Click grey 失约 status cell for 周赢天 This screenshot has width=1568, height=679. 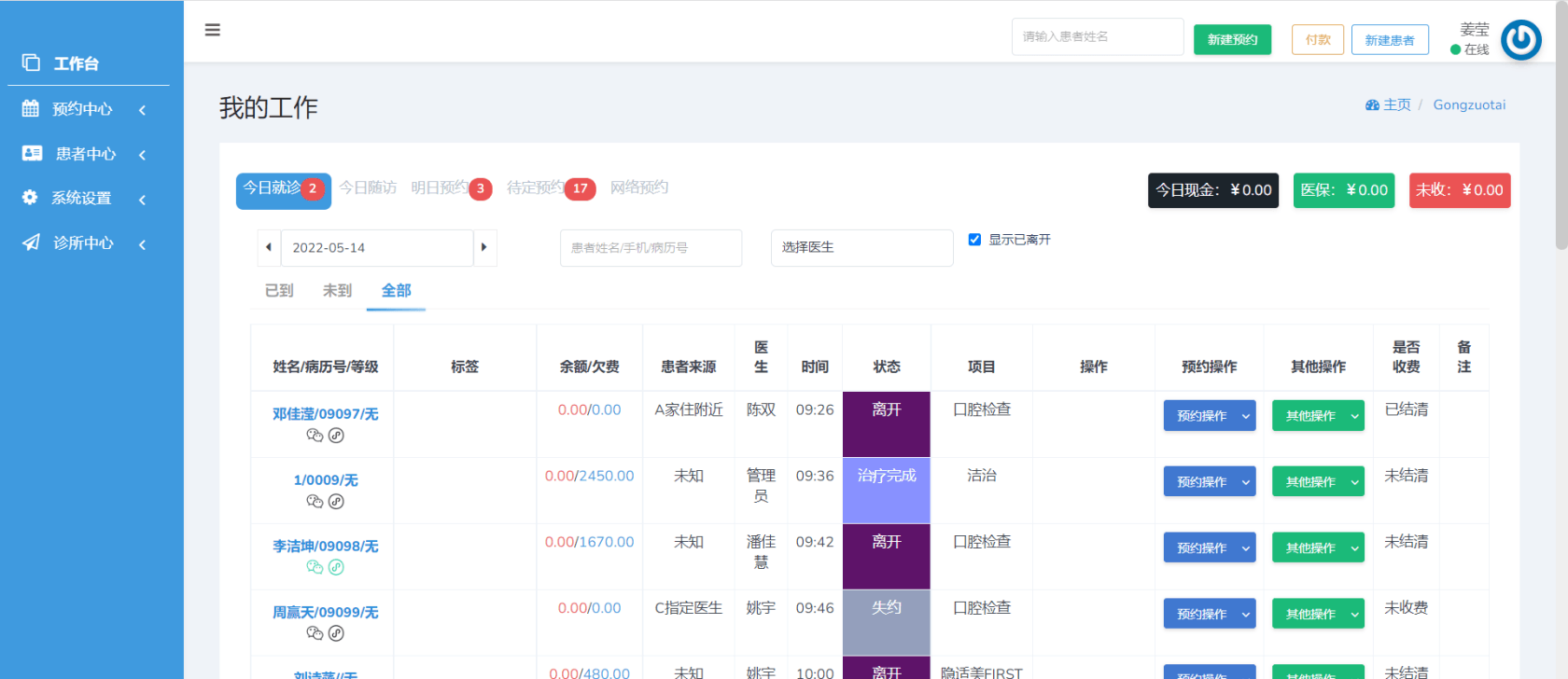click(x=887, y=623)
